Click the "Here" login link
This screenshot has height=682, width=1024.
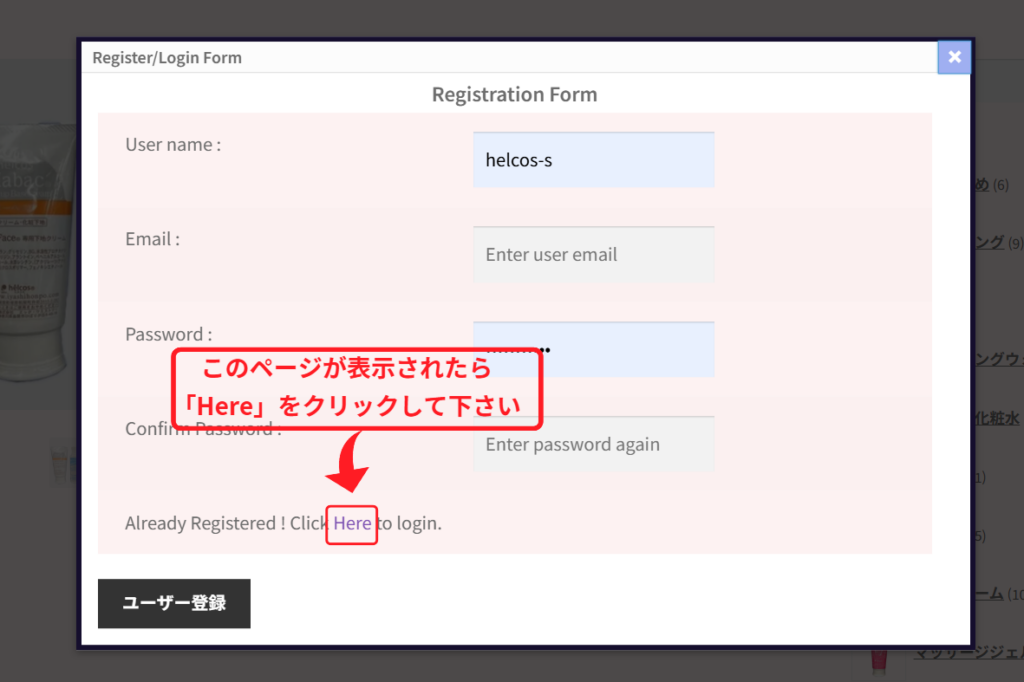click(x=352, y=523)
